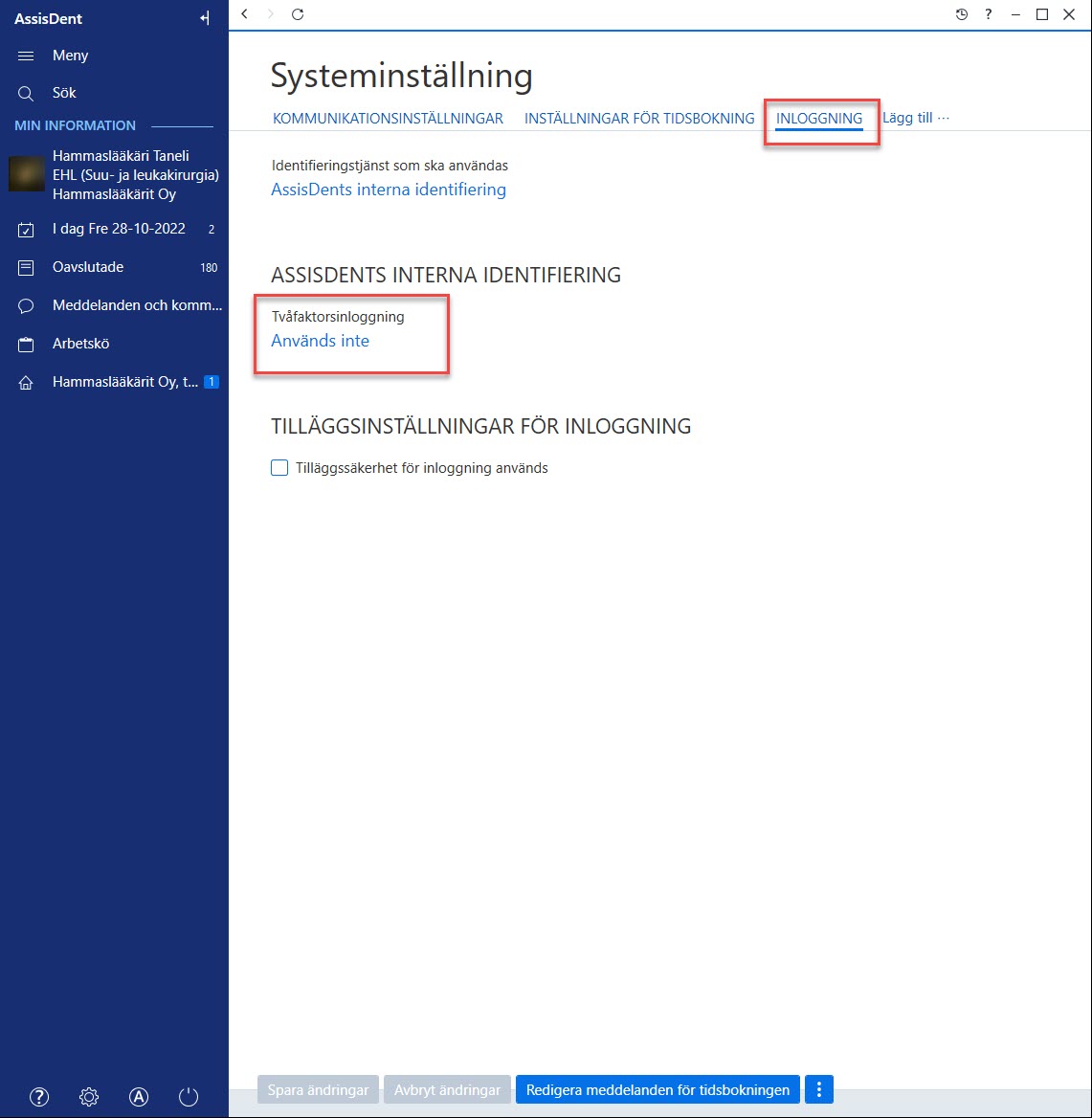
Task: Collapse the AssisDent sidebar with the pin icon
Action: pos(205,18)
